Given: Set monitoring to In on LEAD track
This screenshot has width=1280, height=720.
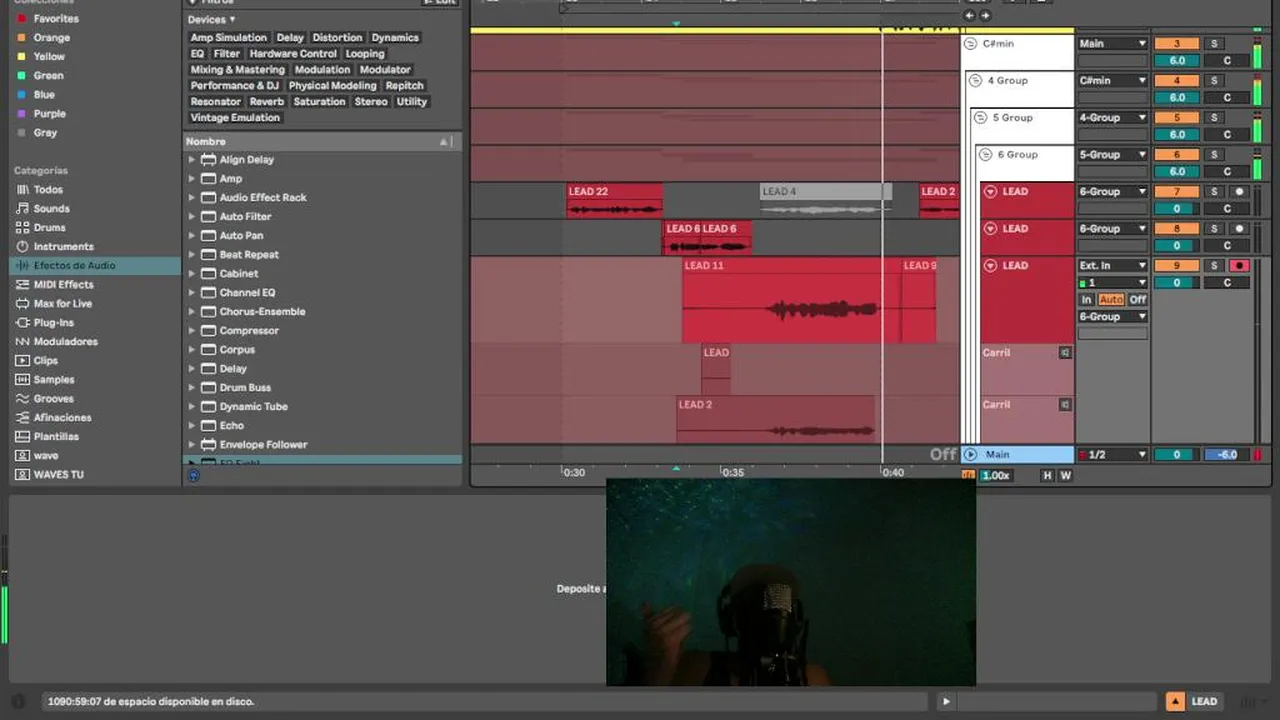Looking at the screenshot, I should point(1087,299).
